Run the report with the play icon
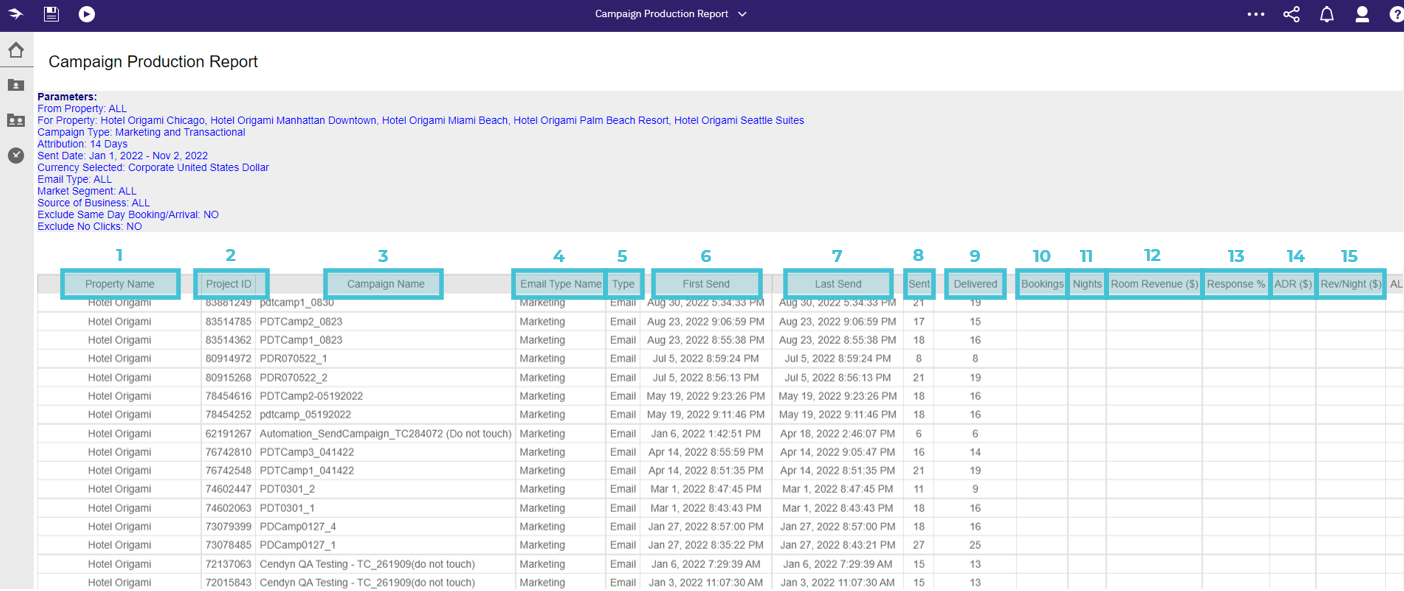This screenshot has width=1404, height=591. [x=87, y=14]
